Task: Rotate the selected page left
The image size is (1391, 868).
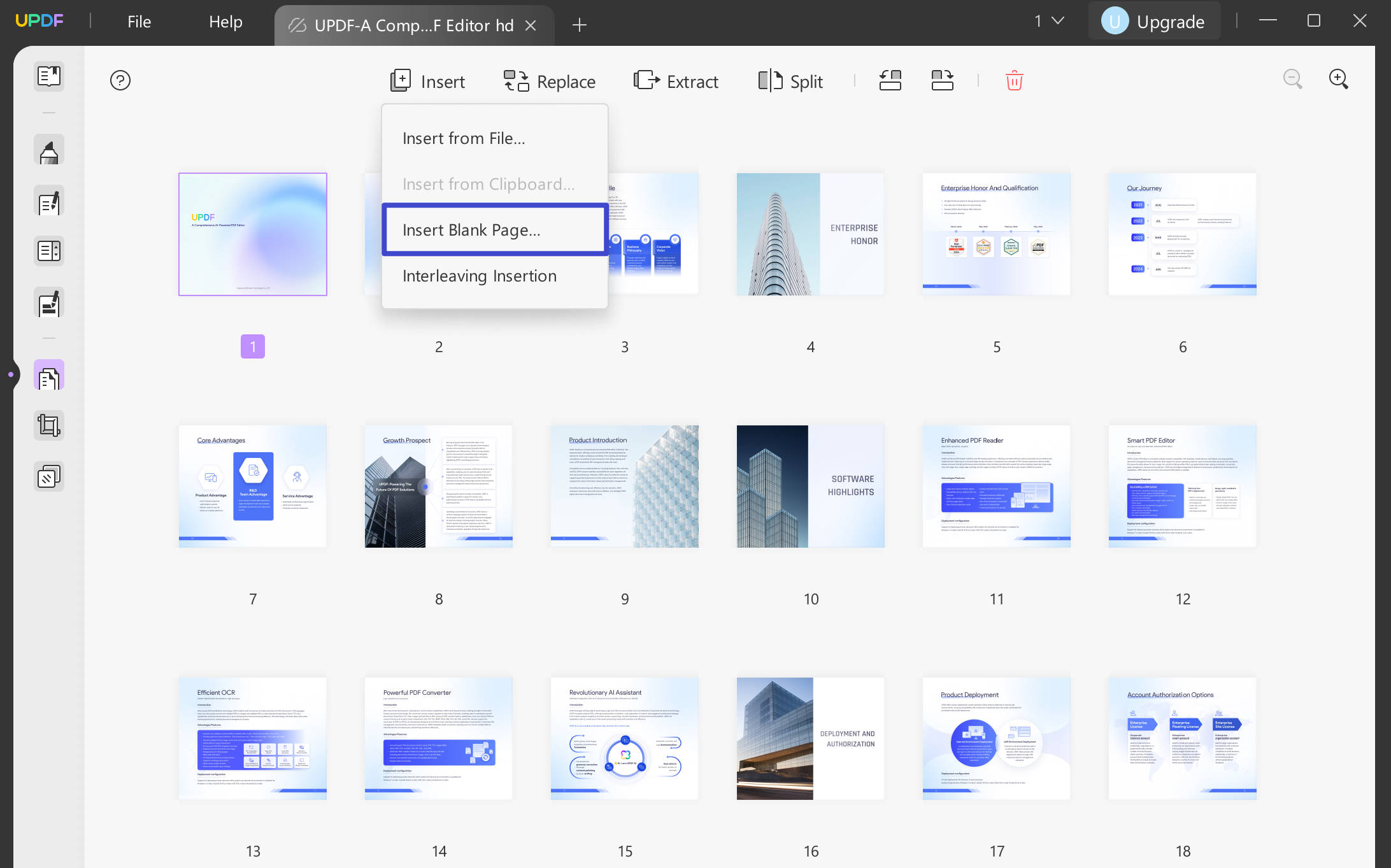Action: coord(890,80)
